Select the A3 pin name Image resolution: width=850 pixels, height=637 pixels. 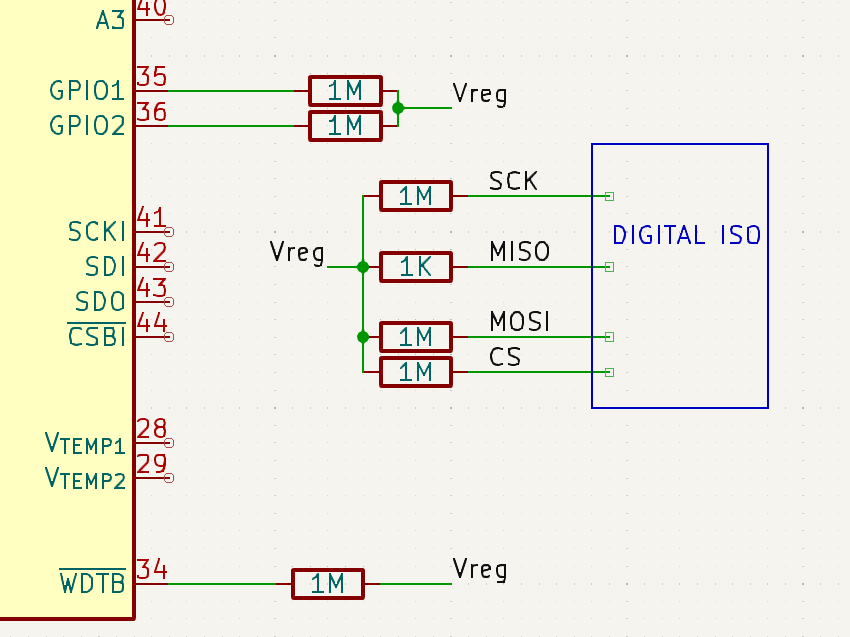pyautogui.click(x=111, y=21)
